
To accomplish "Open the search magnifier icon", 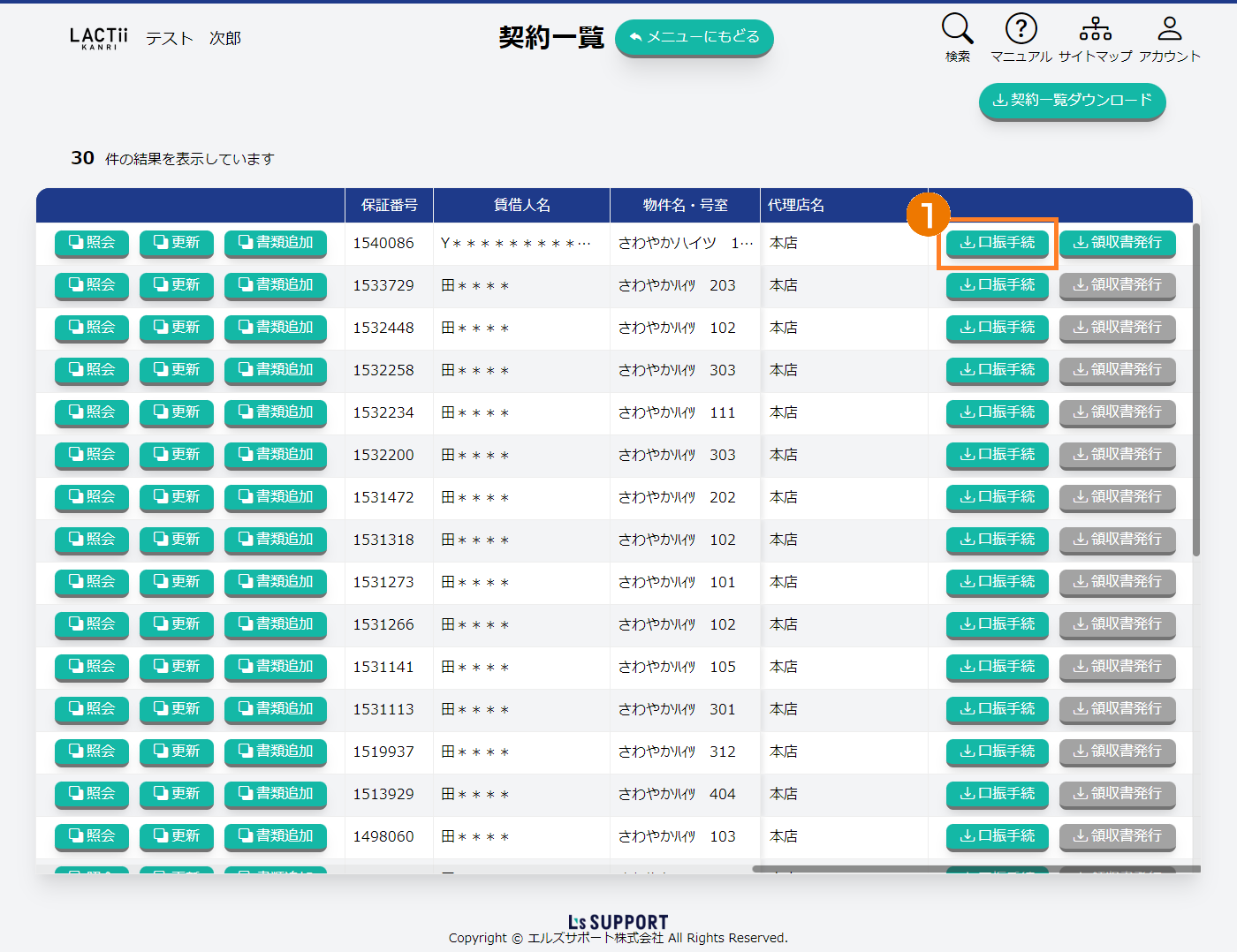I will (x=957, y=29).
